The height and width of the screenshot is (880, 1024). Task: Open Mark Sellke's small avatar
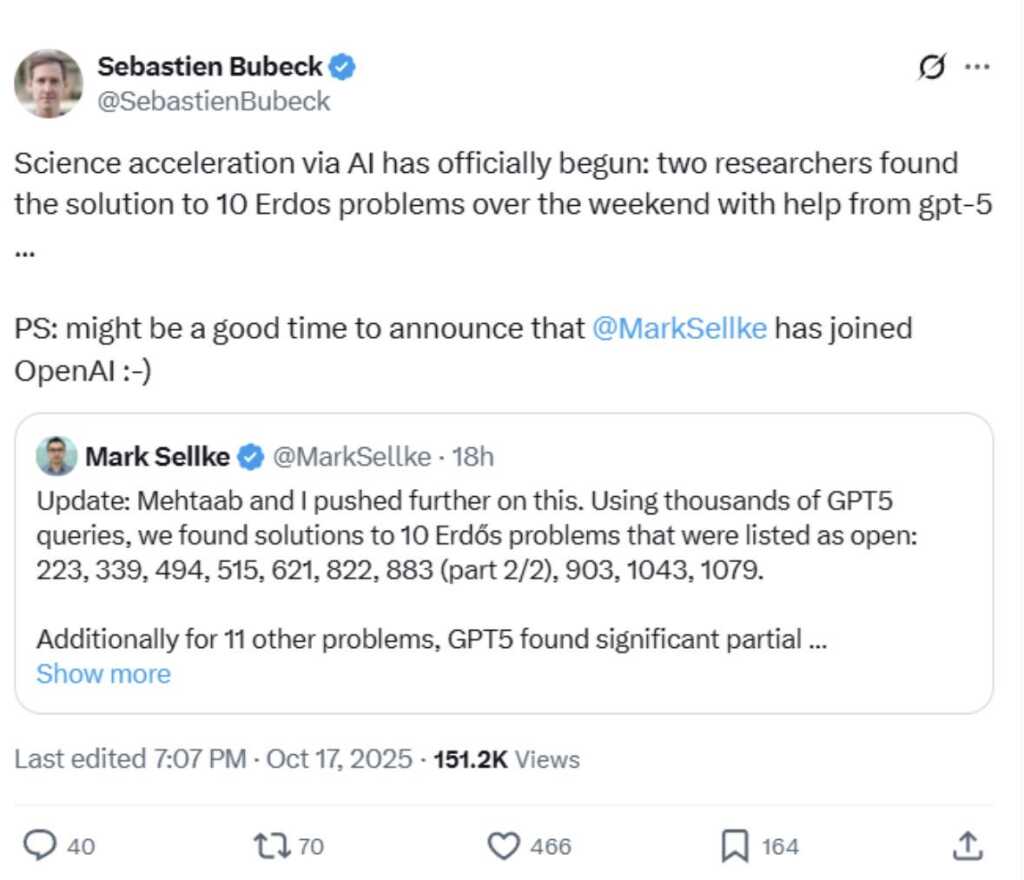pos(56,456)
